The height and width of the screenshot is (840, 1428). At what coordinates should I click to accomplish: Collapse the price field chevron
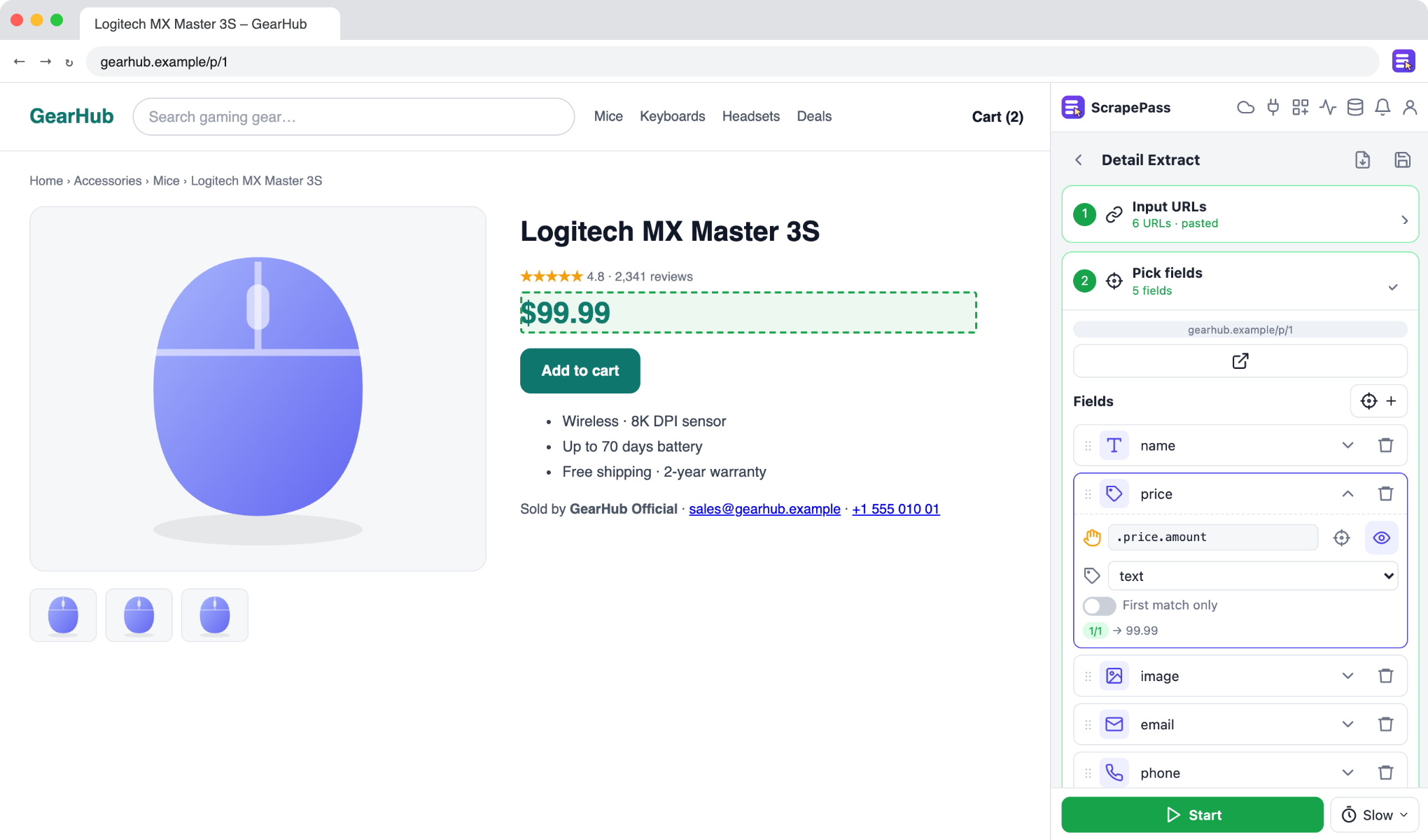tap(1347, 493)
